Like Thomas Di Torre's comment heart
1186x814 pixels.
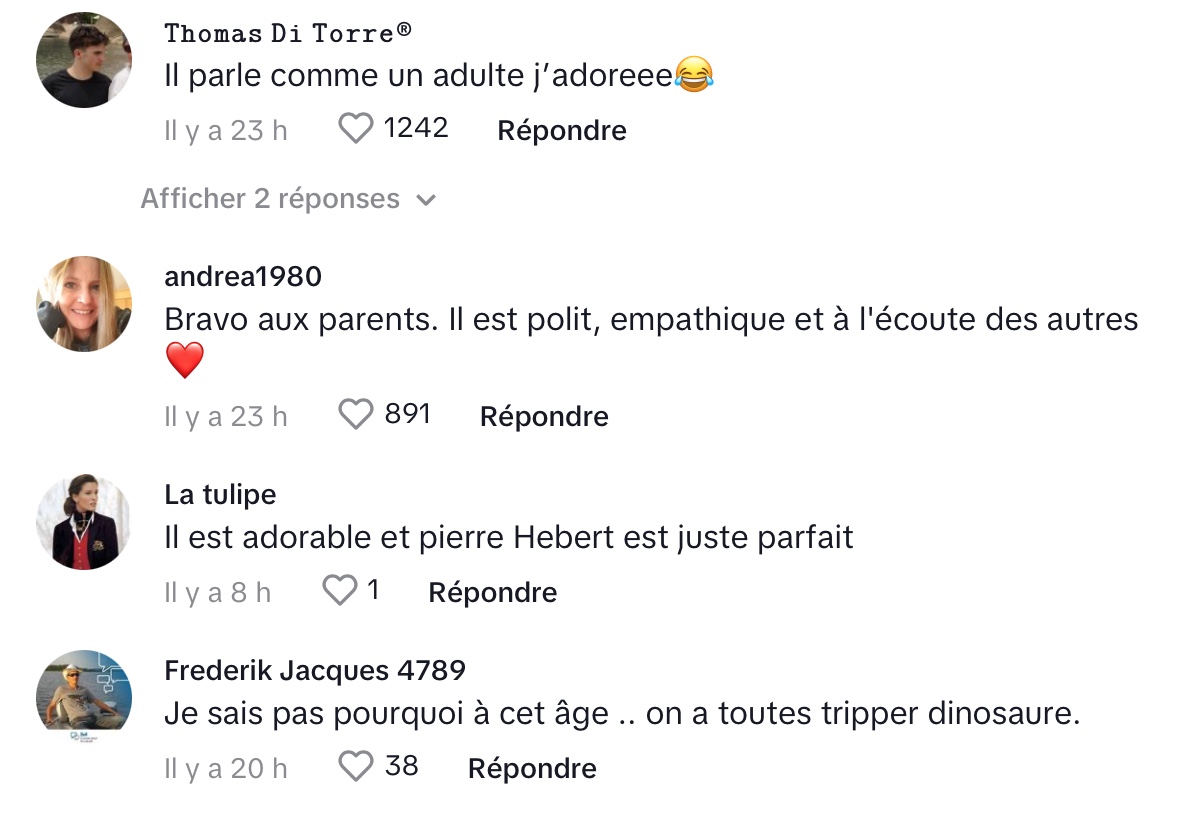pyautogui.click(x=356, y=129)
